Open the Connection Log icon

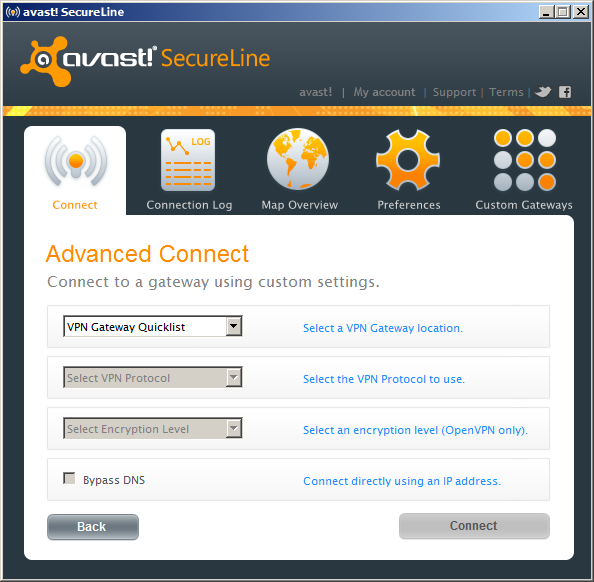pos(188,160)
